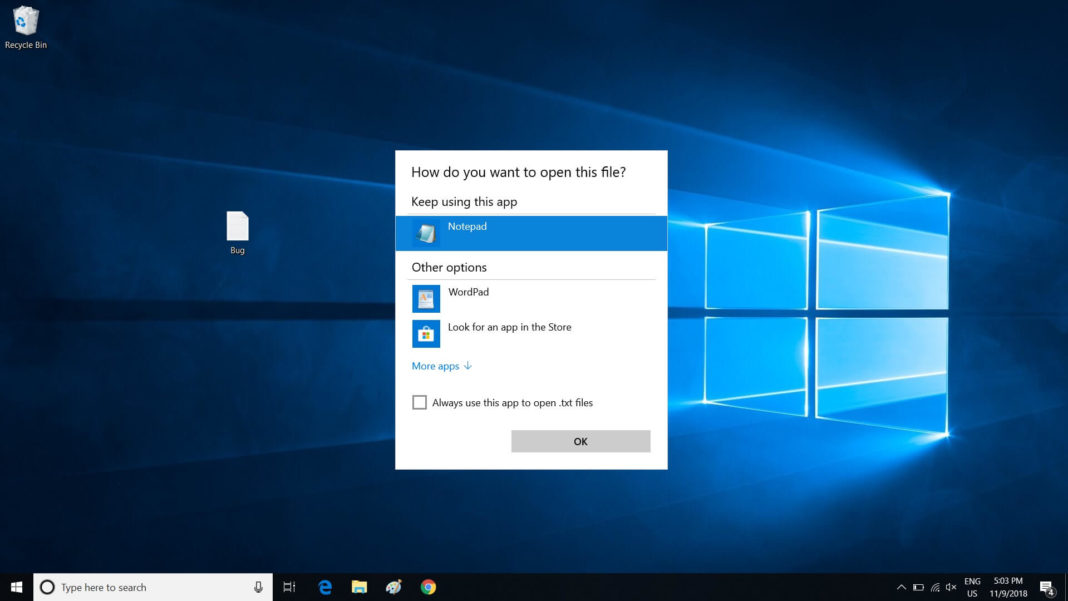Launch Microsoft Edge from the taskbar
This screenshot has height=601, width=1068.
325,587
